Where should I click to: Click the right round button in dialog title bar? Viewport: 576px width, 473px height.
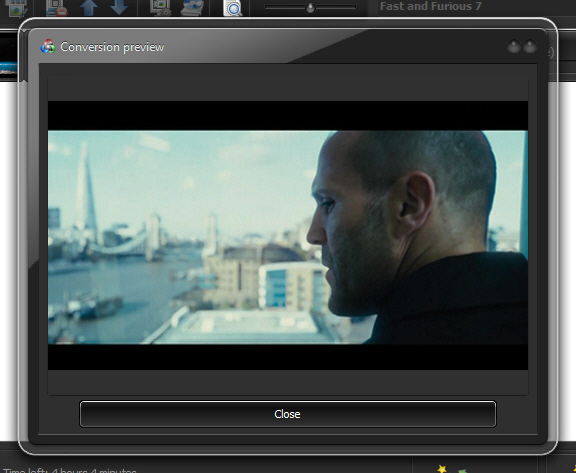pos(530,47)
